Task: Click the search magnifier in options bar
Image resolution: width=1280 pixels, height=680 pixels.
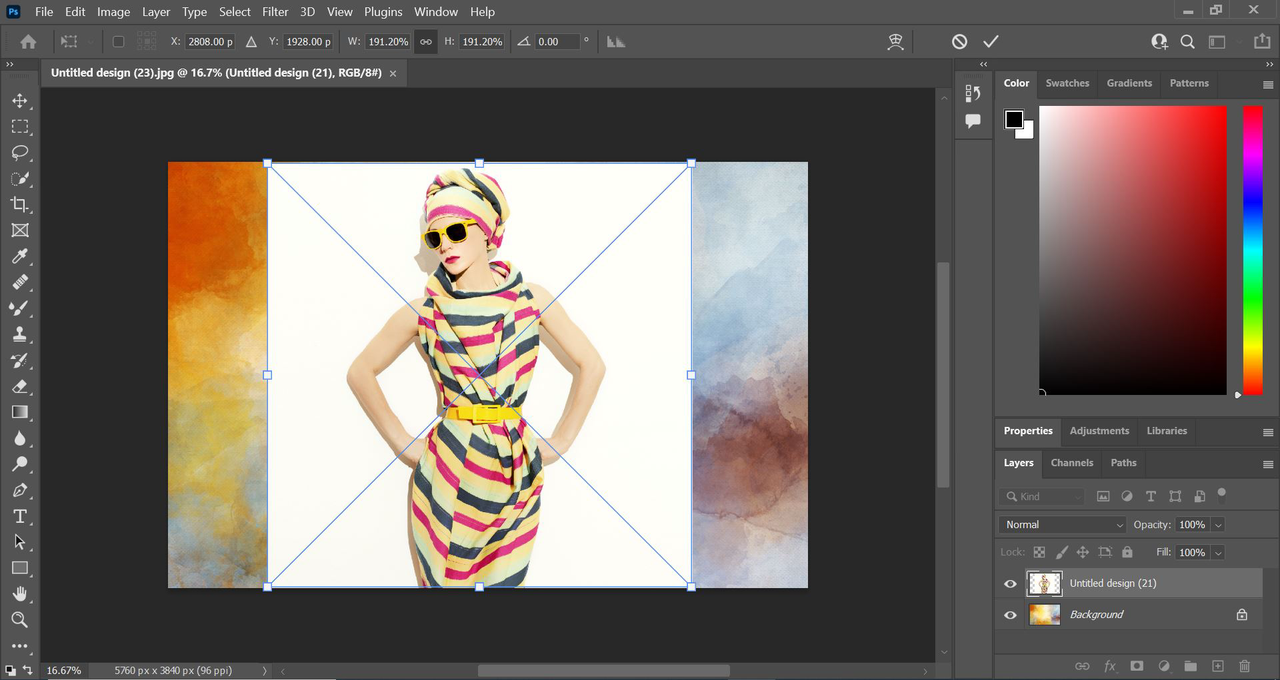Action: [1187, 42]
